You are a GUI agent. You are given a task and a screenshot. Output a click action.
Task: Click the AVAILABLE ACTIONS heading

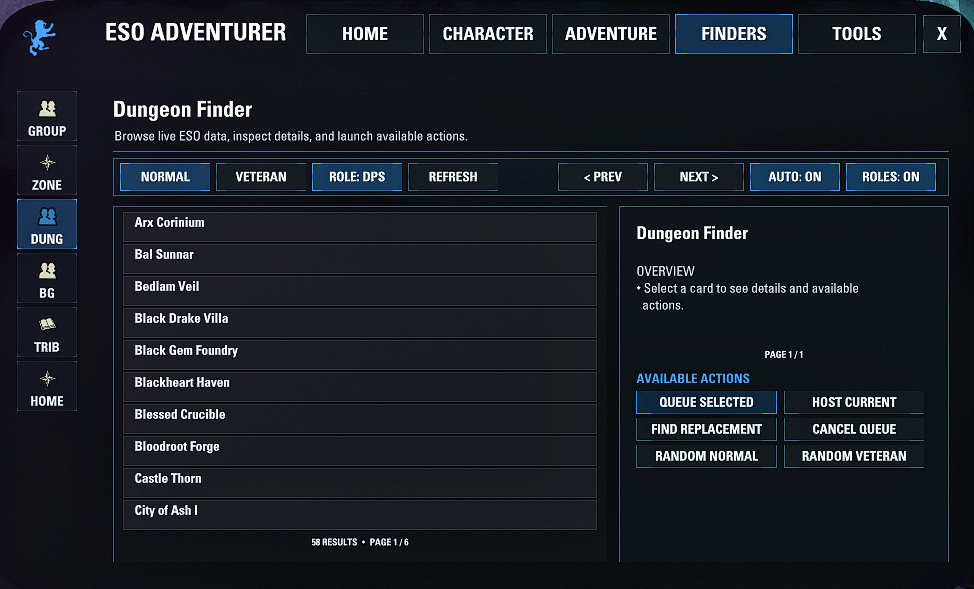click(693, 378)
